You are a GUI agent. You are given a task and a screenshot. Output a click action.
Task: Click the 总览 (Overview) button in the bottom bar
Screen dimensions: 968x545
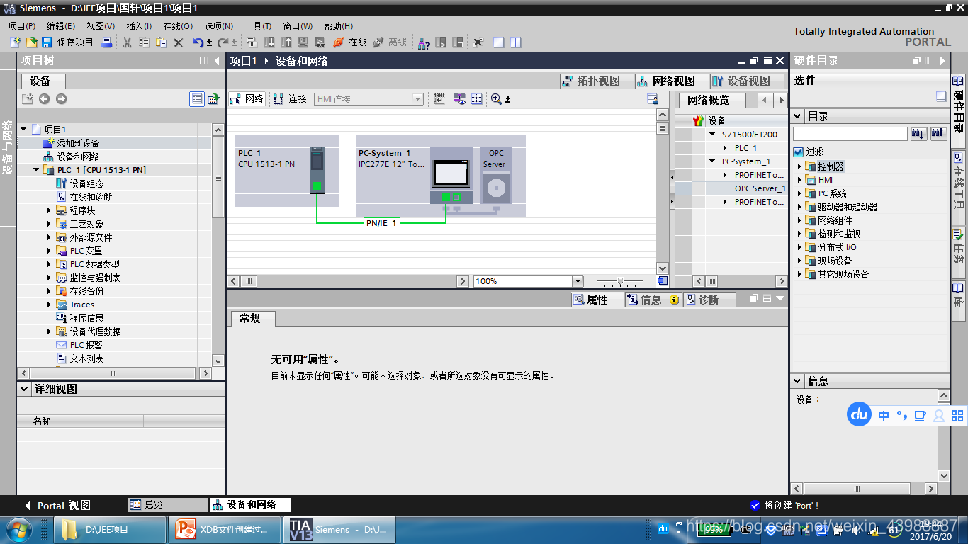pos(168,505)
